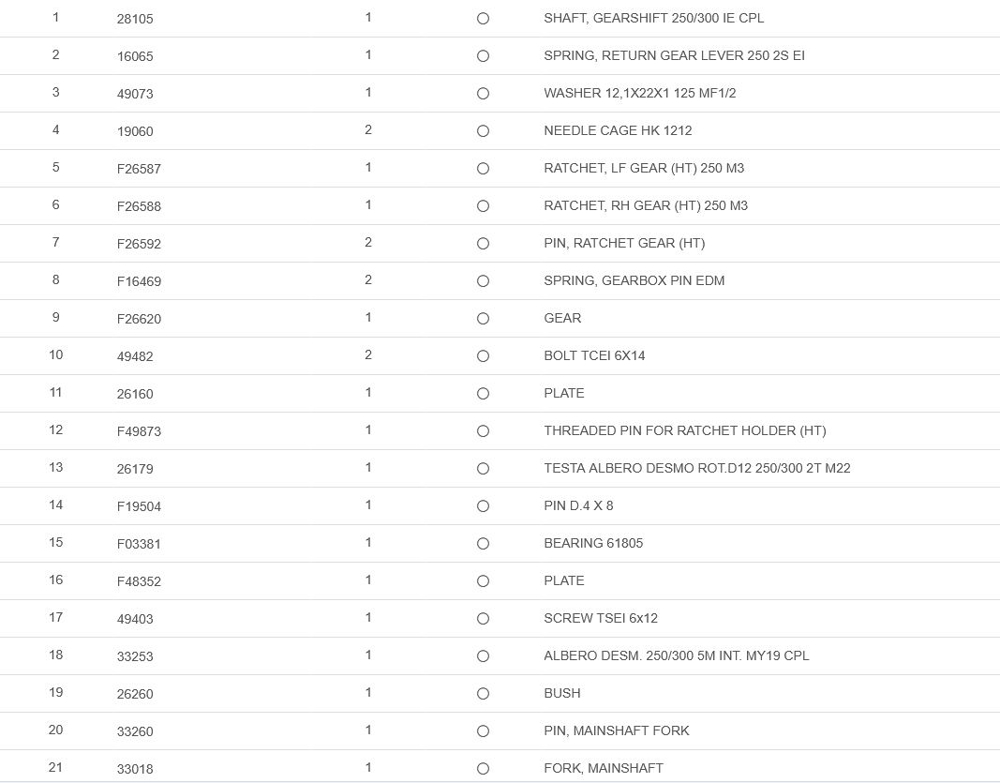1000x783 pixels.
Task: Click the circle for SCREW TSEI 6x12
Action: [483, 619]
